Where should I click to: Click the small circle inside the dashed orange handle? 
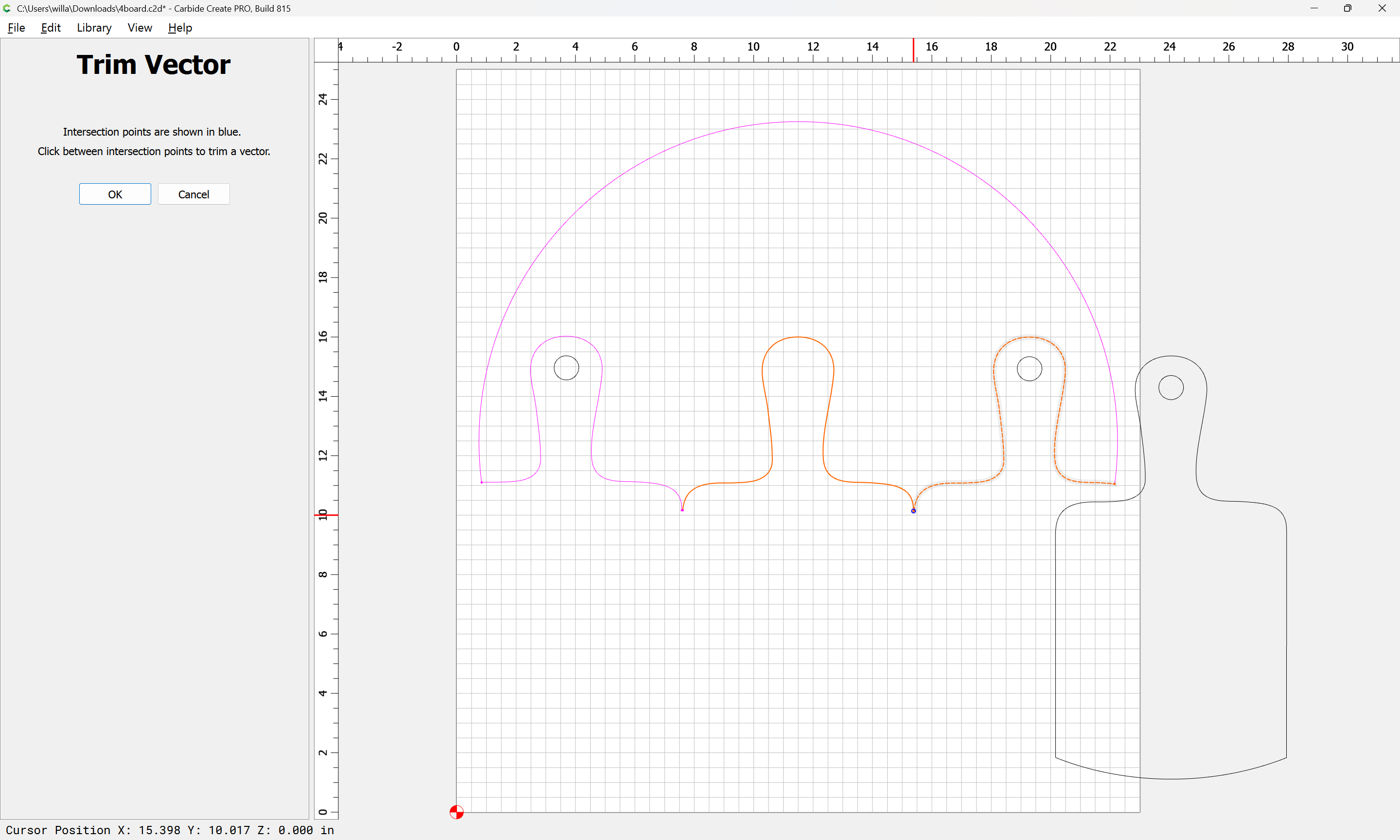click(1030, 368)
